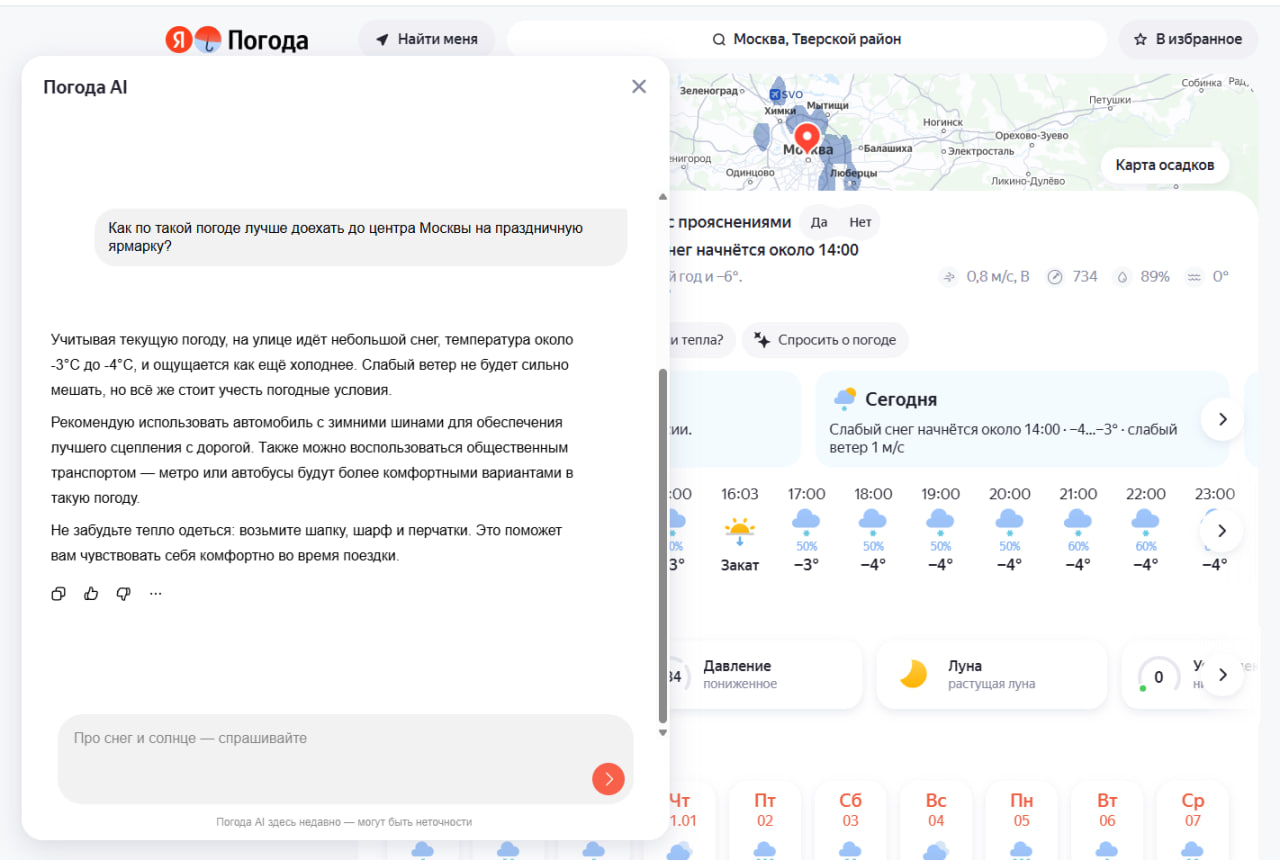Dislike the AI answer with thumbs down

click(123, 594)
